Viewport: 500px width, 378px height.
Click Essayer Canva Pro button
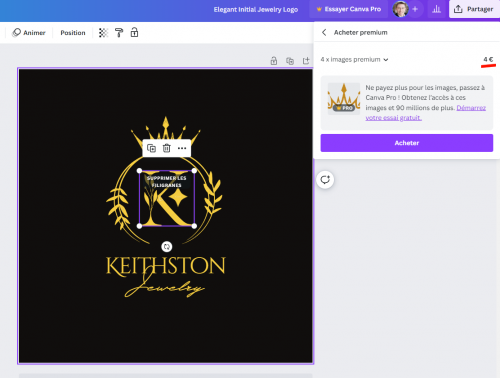(348, 9)
